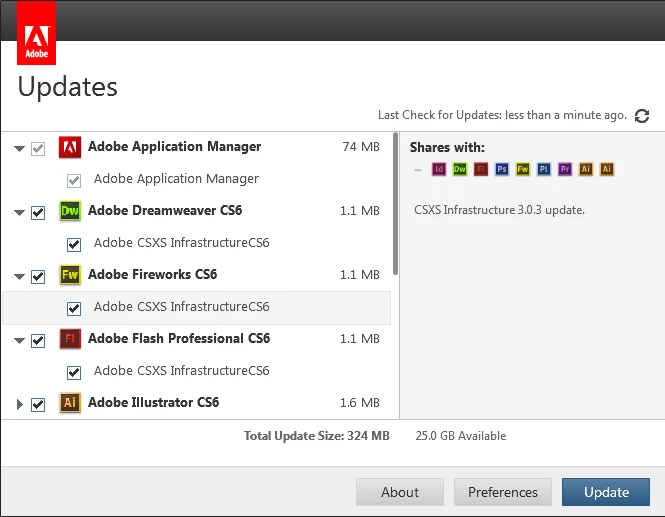Click the Adobe Application Manager product icon
Screen dimensions: 665x517
[70, 148]
